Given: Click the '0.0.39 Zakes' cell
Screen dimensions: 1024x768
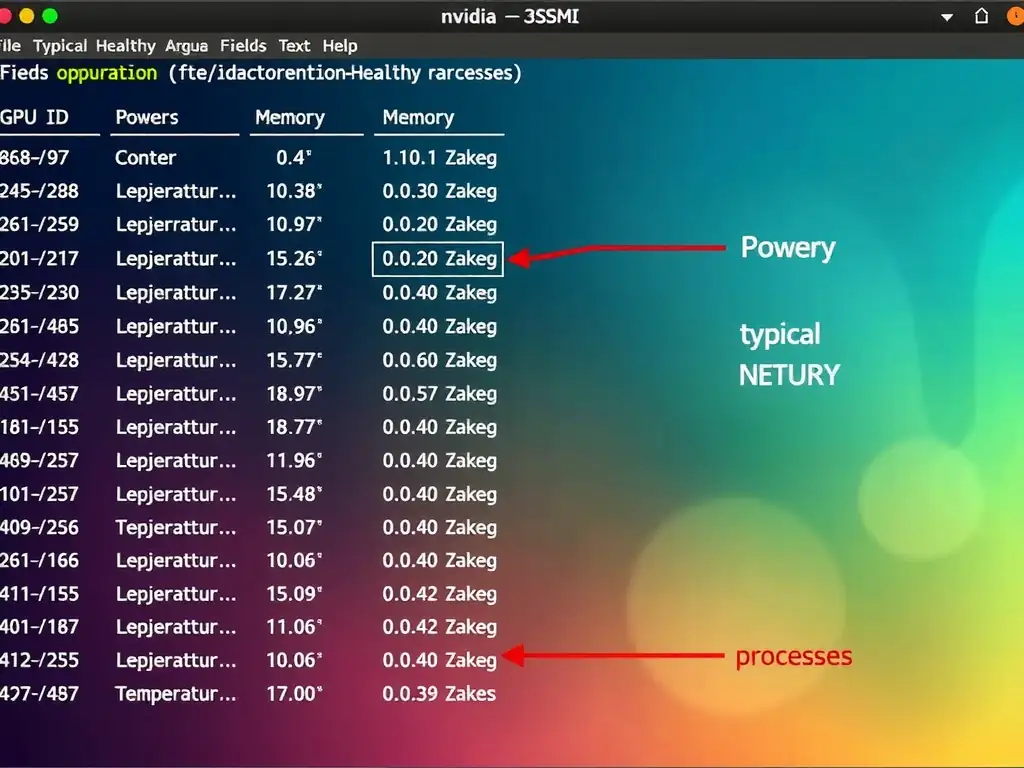Looking at the screenshot, I should 439,694.
